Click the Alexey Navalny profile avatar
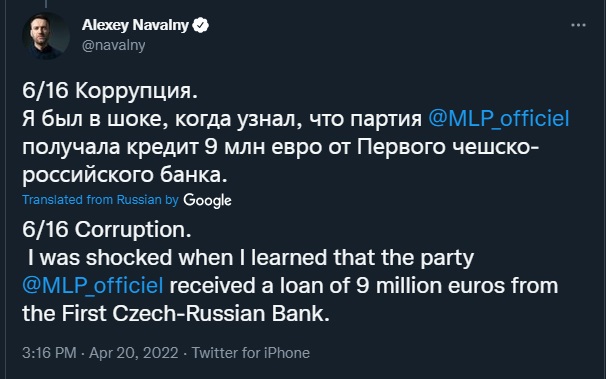Viewport: 606px width, 379px height. (46, 36)
